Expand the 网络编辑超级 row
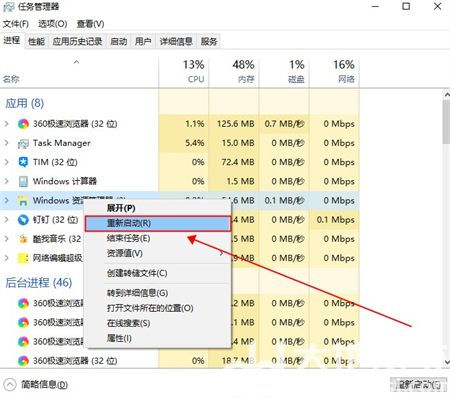Viewport: 450px width, 398px height. coord(6,258)
